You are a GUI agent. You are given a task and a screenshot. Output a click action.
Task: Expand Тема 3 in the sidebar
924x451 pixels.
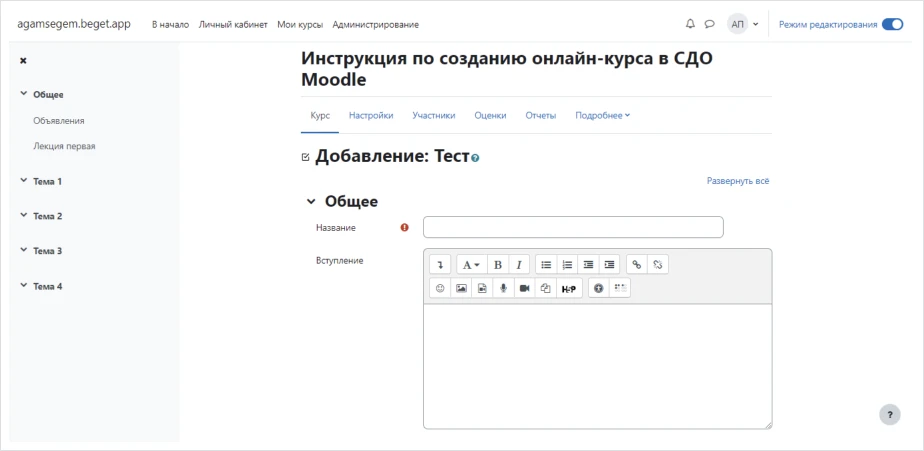[24, 251]
